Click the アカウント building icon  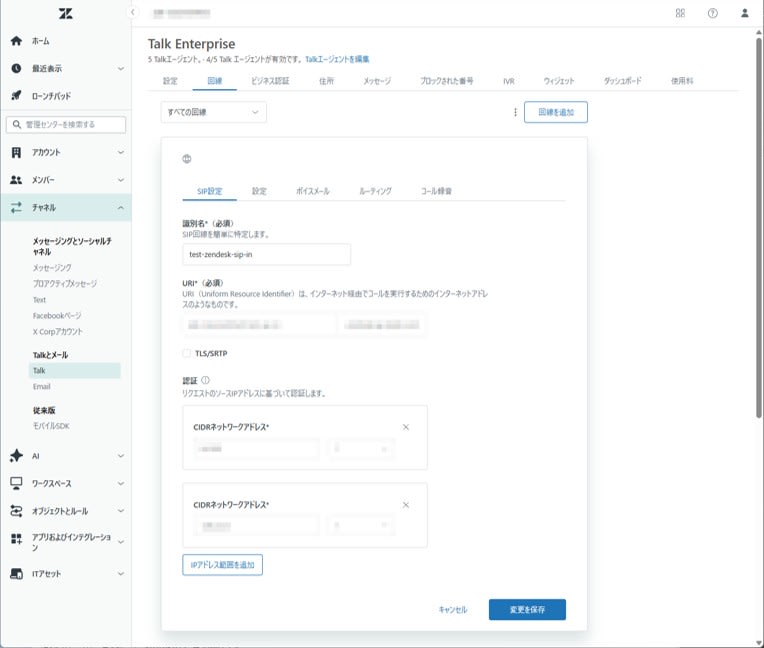(x=16, y=152)
